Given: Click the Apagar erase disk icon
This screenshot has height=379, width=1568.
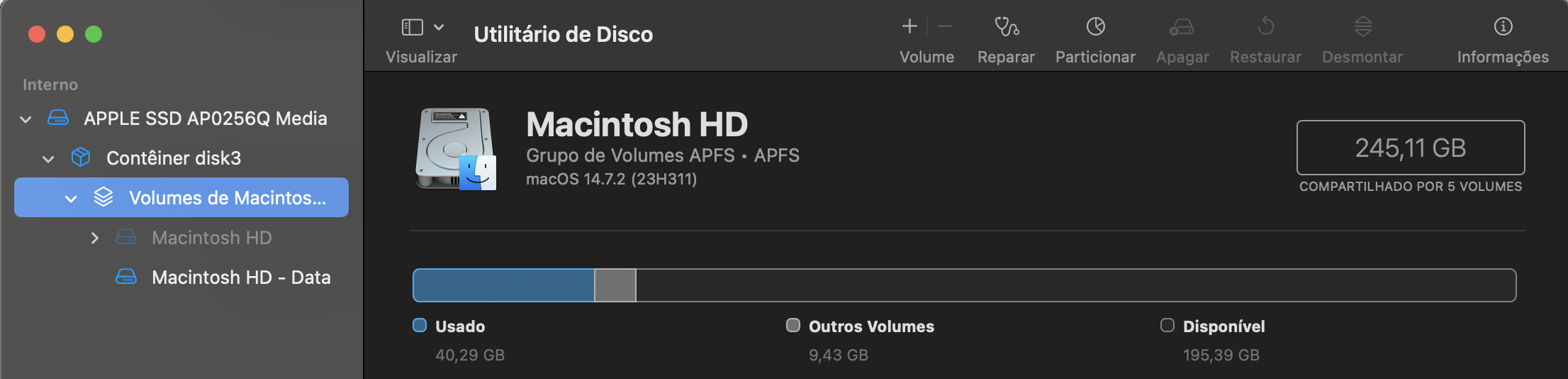Looking at the screenshot, I should (x=1182, y=27).
